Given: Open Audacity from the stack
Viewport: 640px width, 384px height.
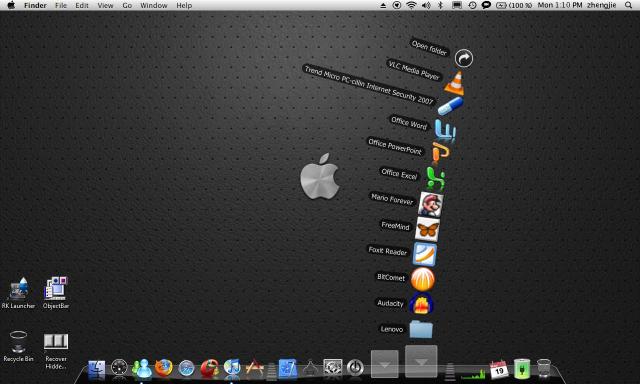Looking at the screenshot, I should (x=422, y=304).
